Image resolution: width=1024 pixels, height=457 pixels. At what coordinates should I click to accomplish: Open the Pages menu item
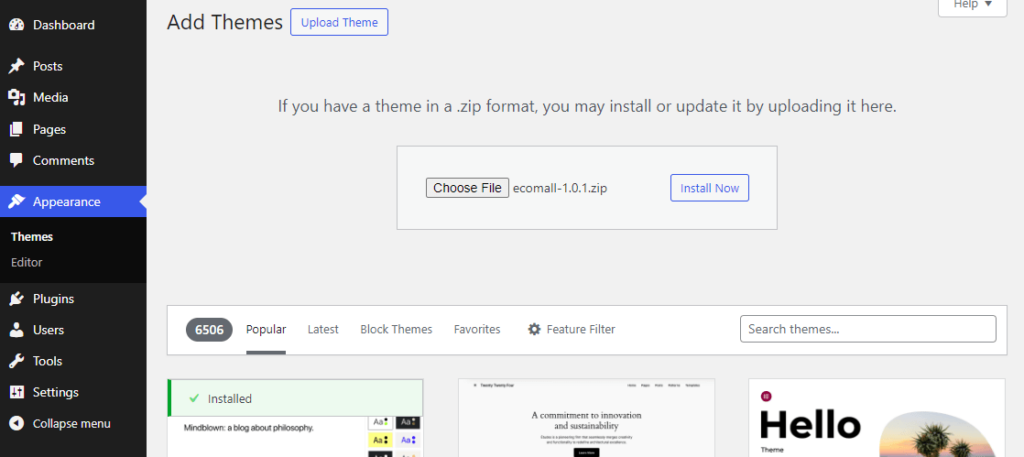[73, 129]
